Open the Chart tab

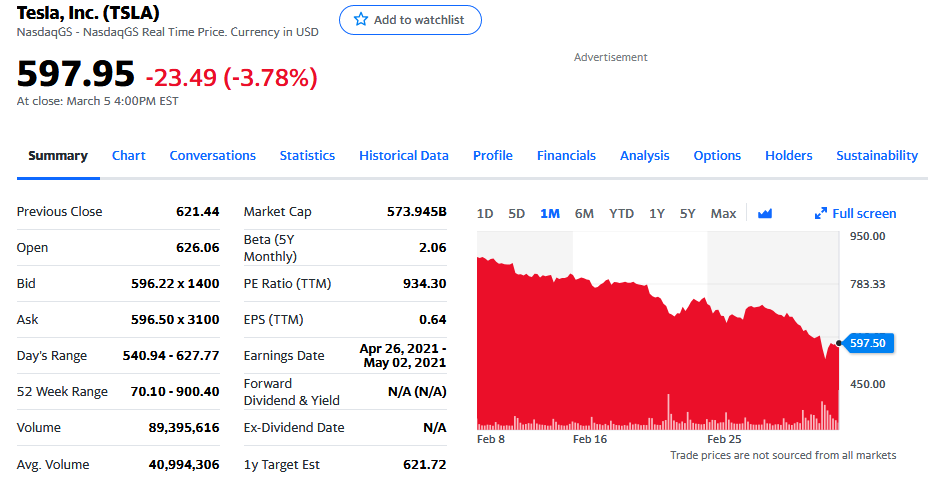pyautogui.click(x=128, y=155)
